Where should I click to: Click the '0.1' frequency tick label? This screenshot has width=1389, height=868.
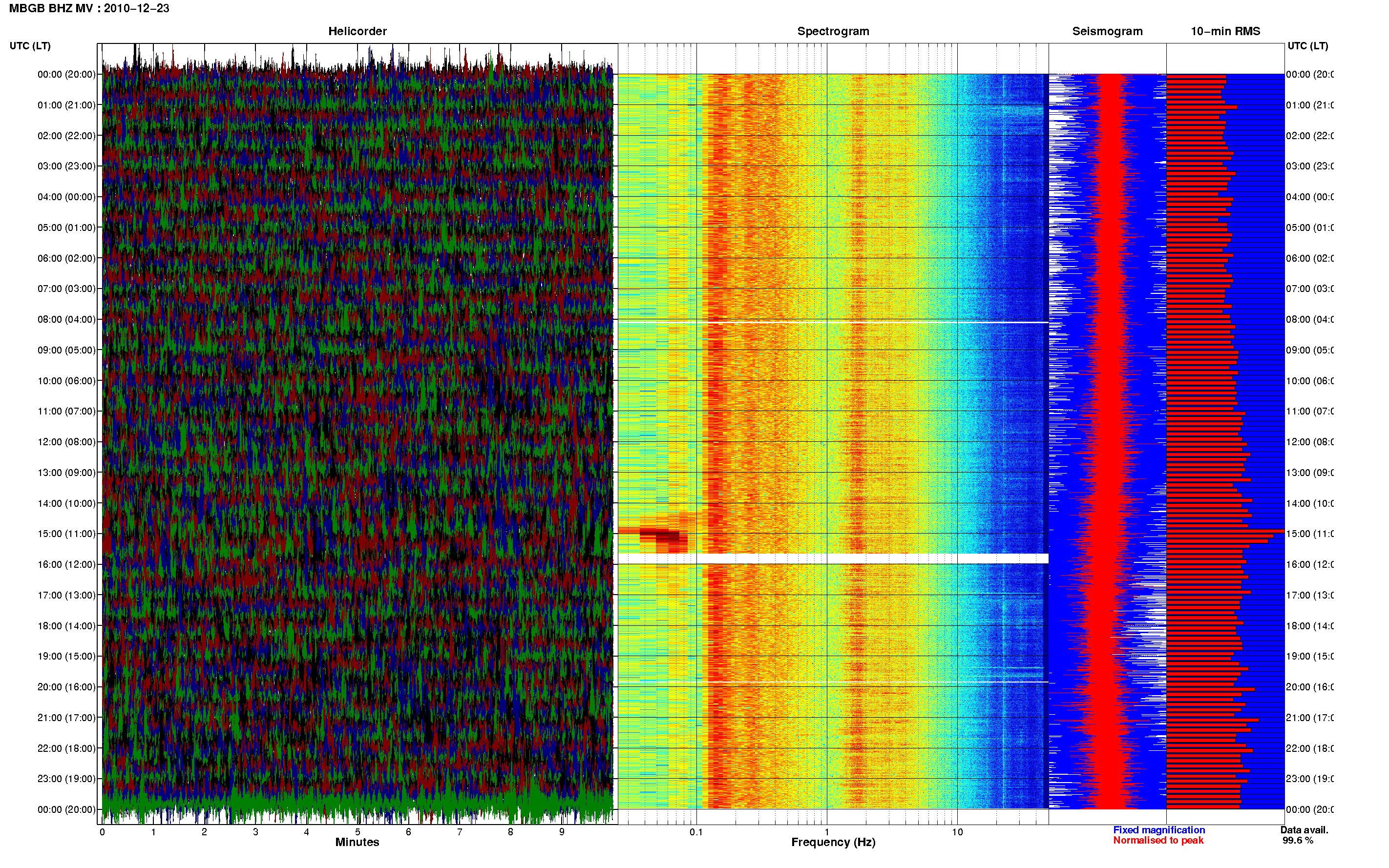(696, 832)
